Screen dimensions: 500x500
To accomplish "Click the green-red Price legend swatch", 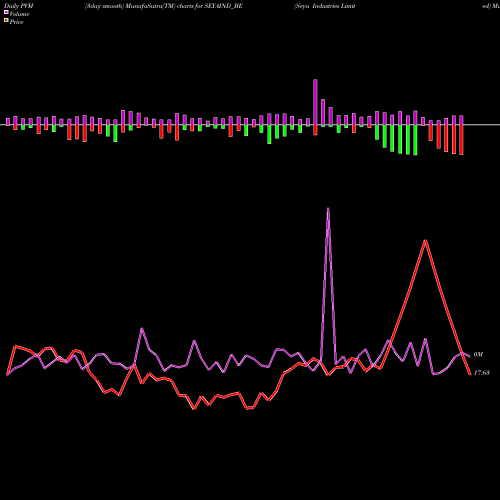I will click(6, 21).
